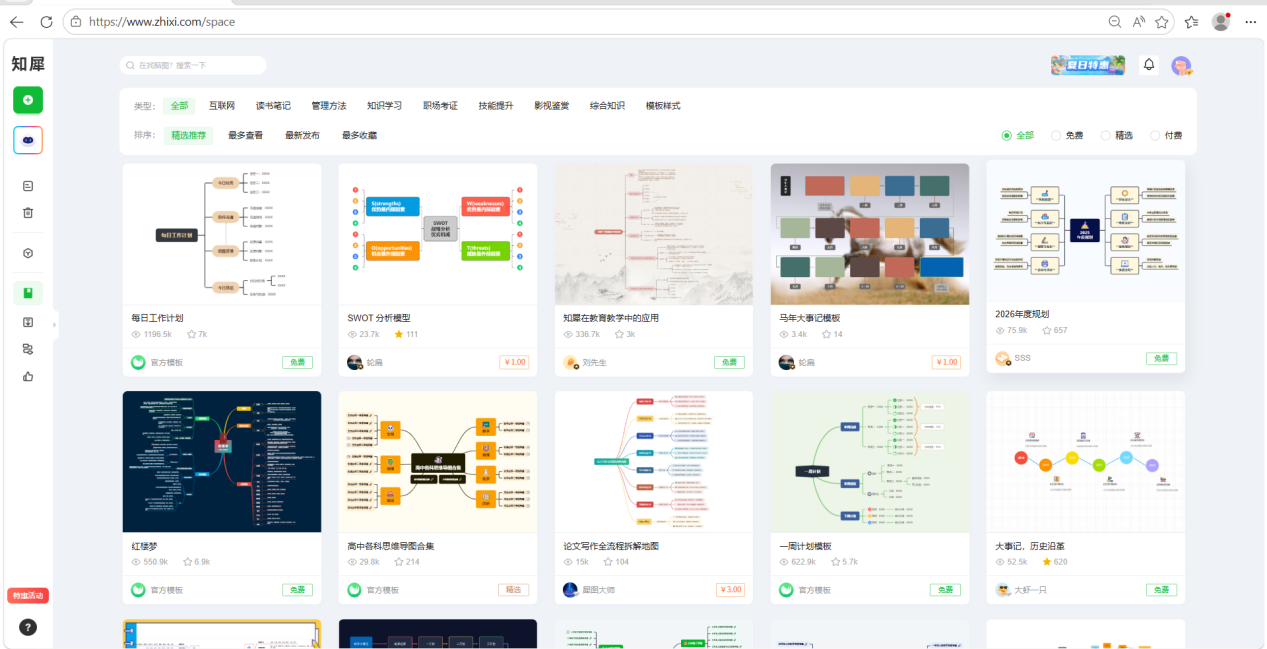Viewport: 1267px width, 649px height.
Task: Click the template search input field
Action: (x=193, y=65)
